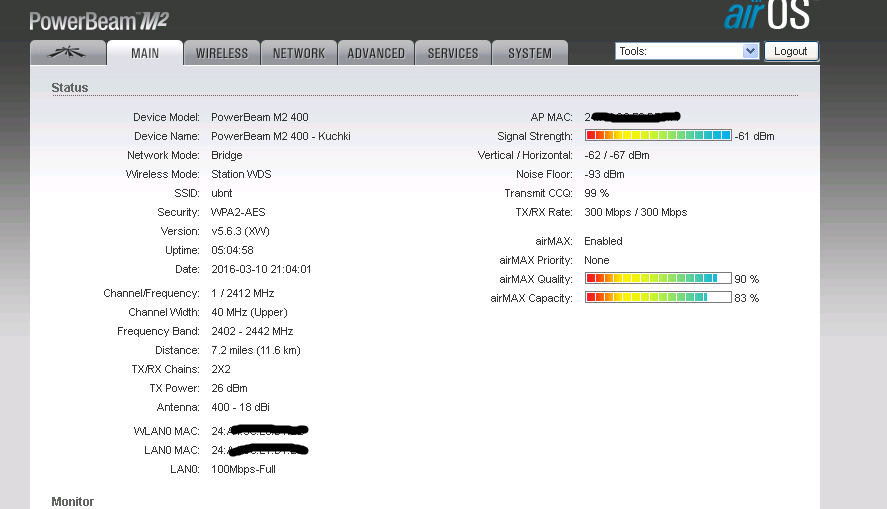Click TX/RX Chains value '2X2'
Screen dimensions: 887x509
[x=221, y=369]
